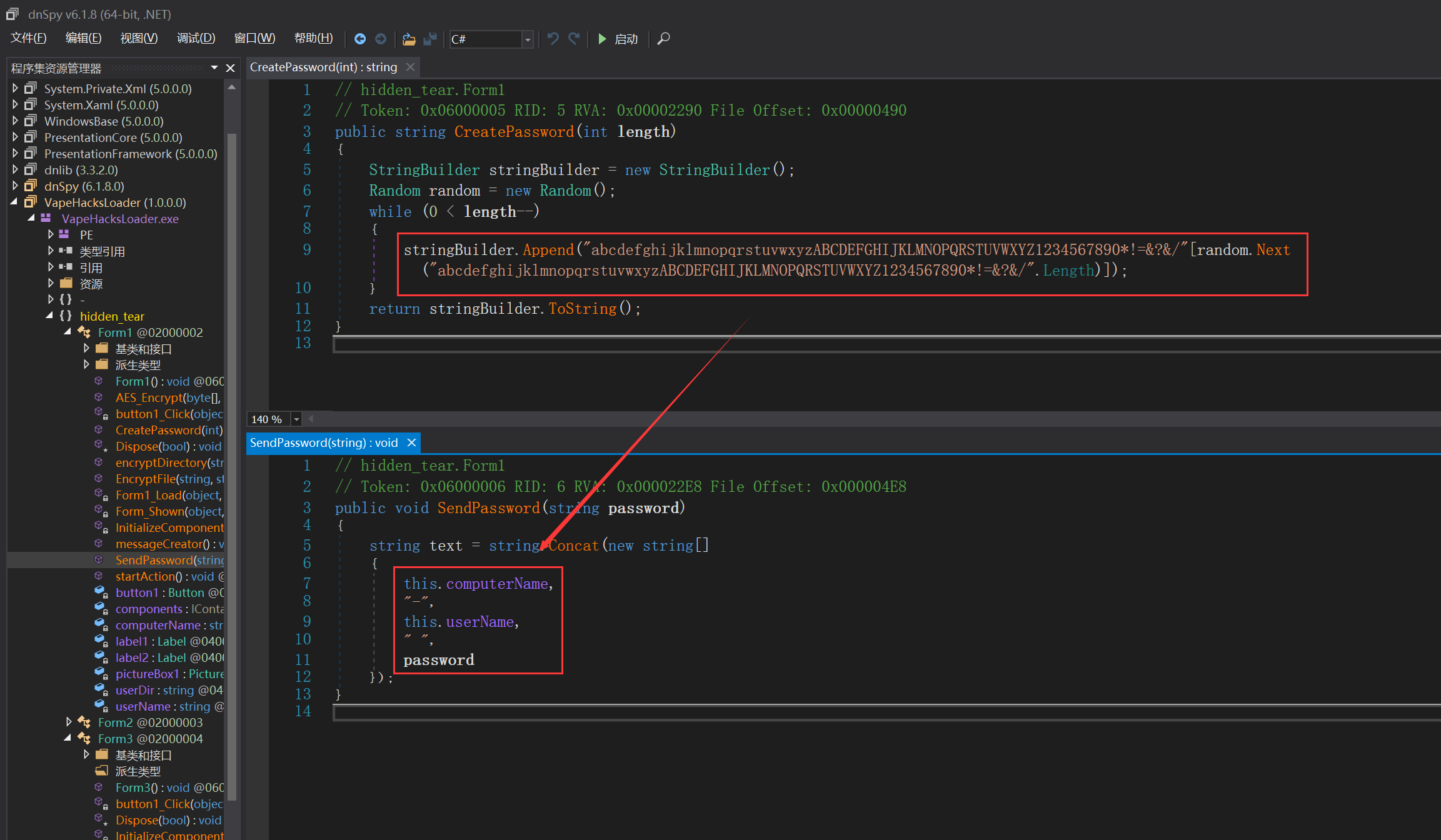Screen dimensions: 1441x840
Task: Click the Run/Start button in toolbar
Action: click(x=601, y=40)
